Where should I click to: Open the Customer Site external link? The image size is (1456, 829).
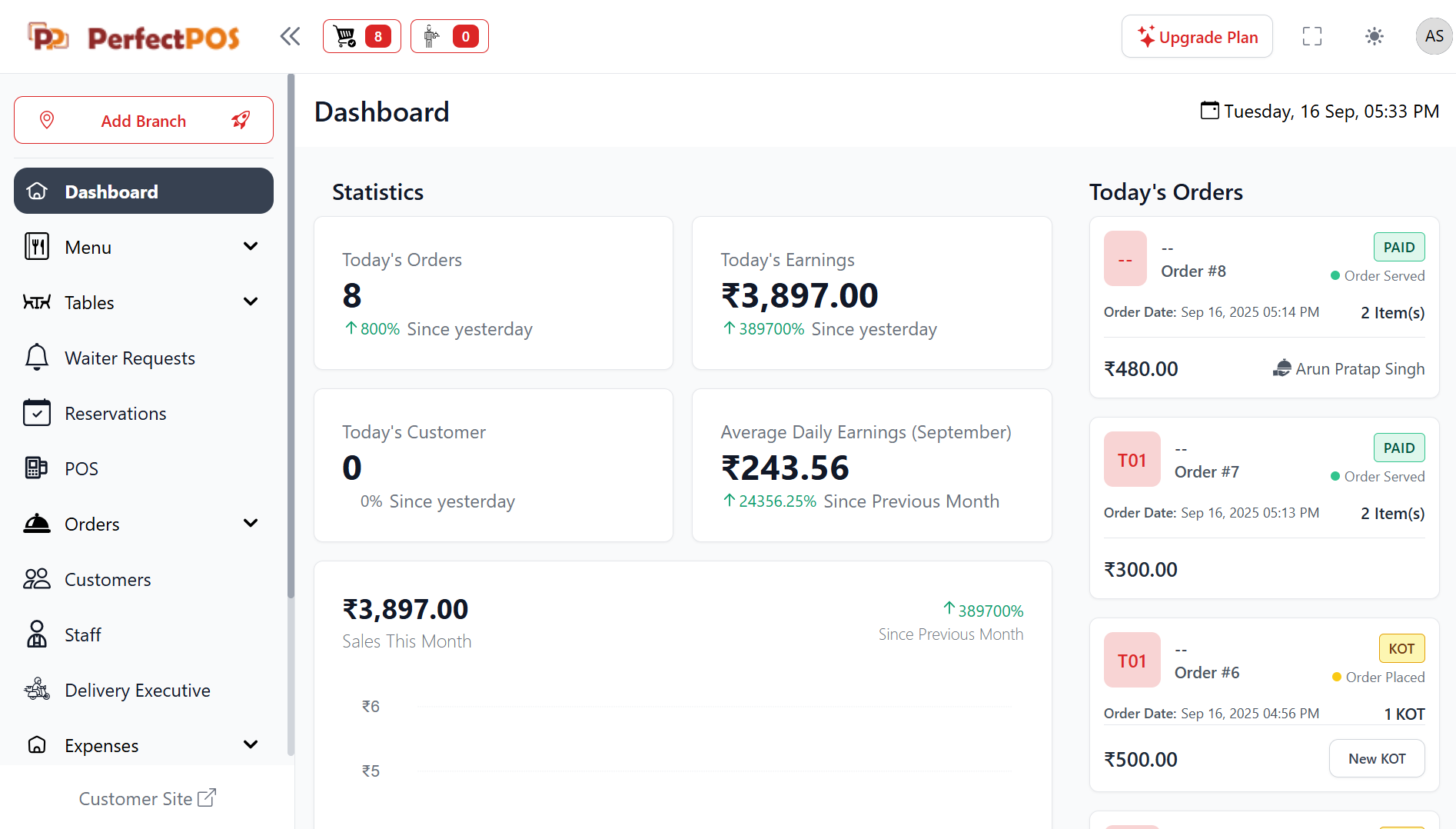pos(147,799)
